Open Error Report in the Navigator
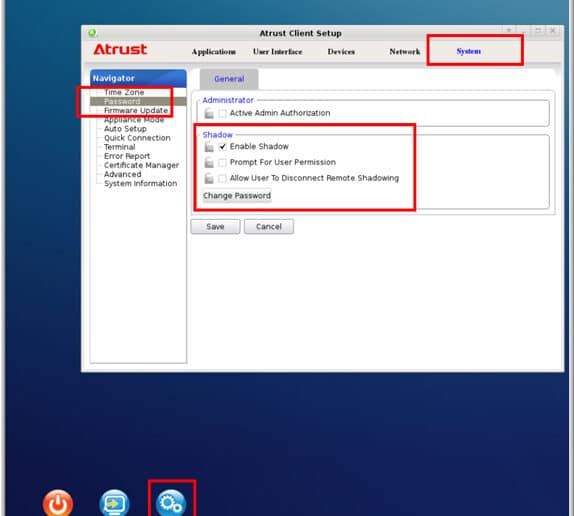 coord(127,156)
